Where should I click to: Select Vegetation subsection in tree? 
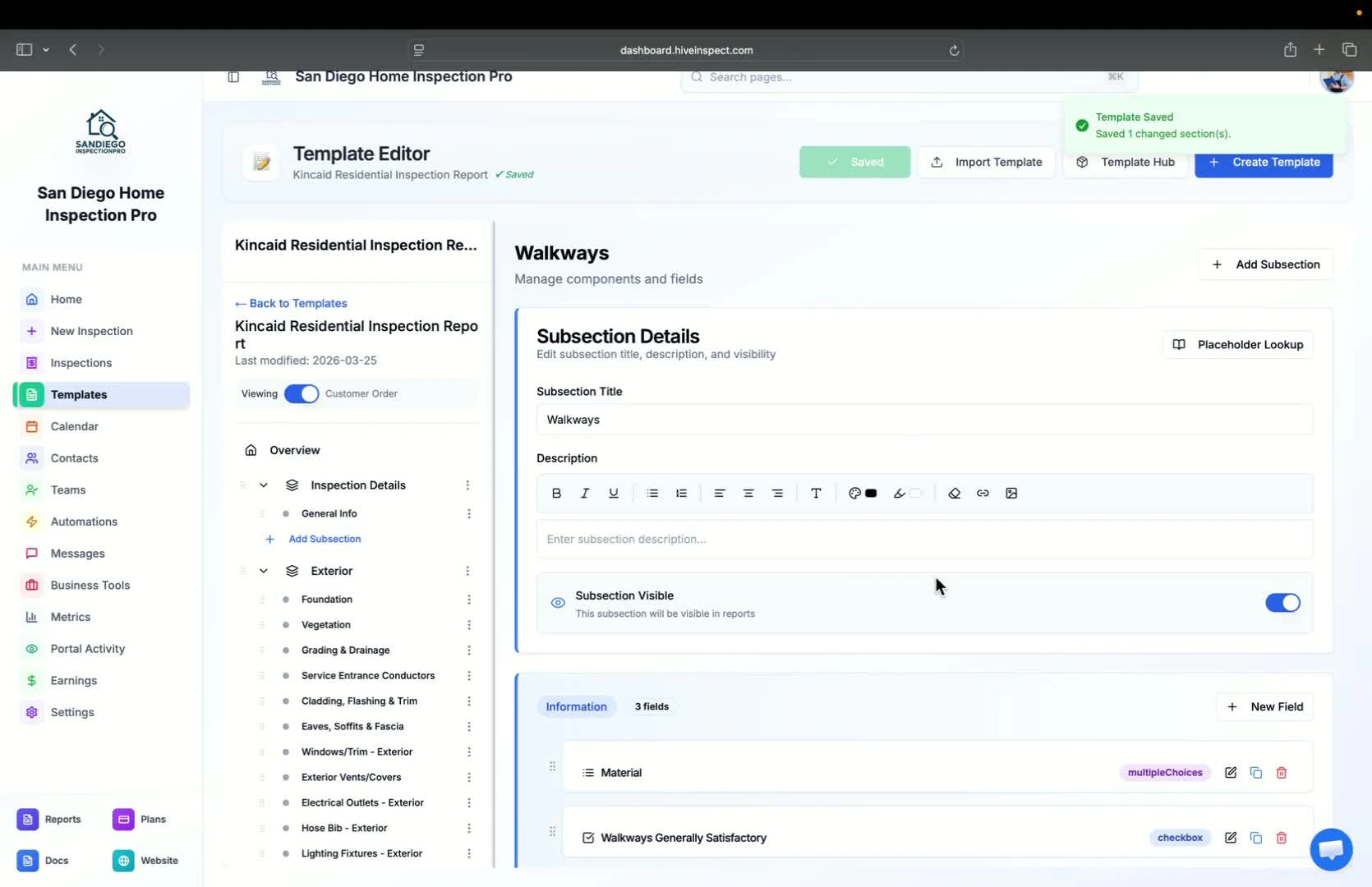[326, 625]
